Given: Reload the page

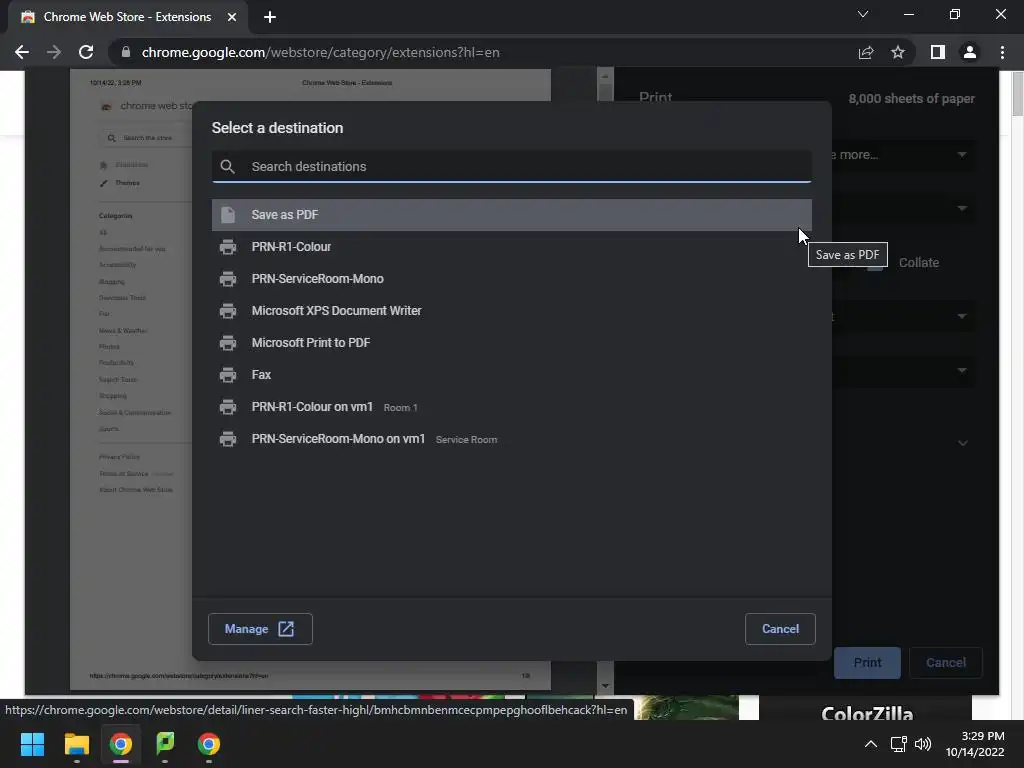Looking at the screenshot, I should [86, 52].
